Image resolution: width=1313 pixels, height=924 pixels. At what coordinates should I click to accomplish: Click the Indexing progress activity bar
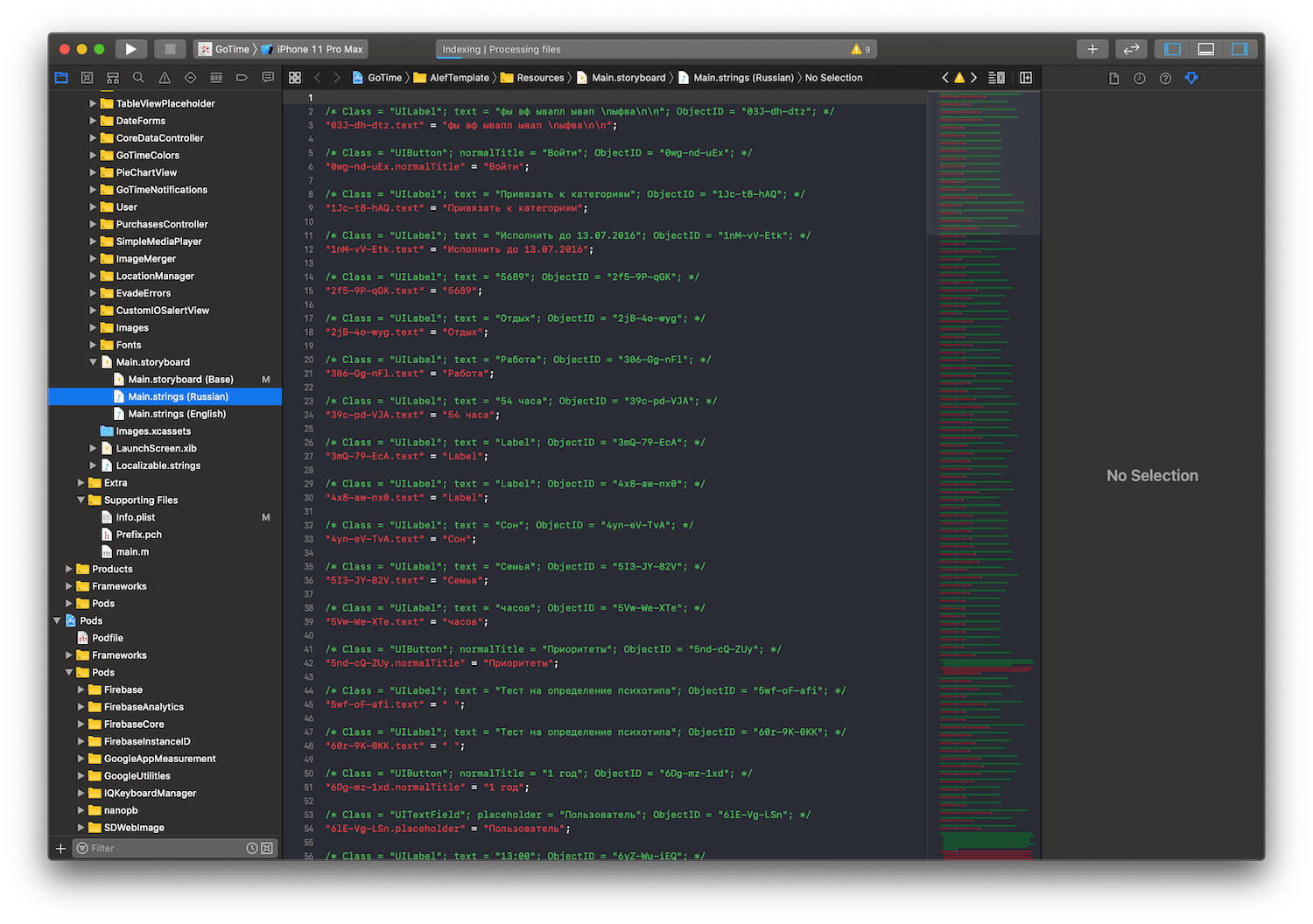(656, 49)
